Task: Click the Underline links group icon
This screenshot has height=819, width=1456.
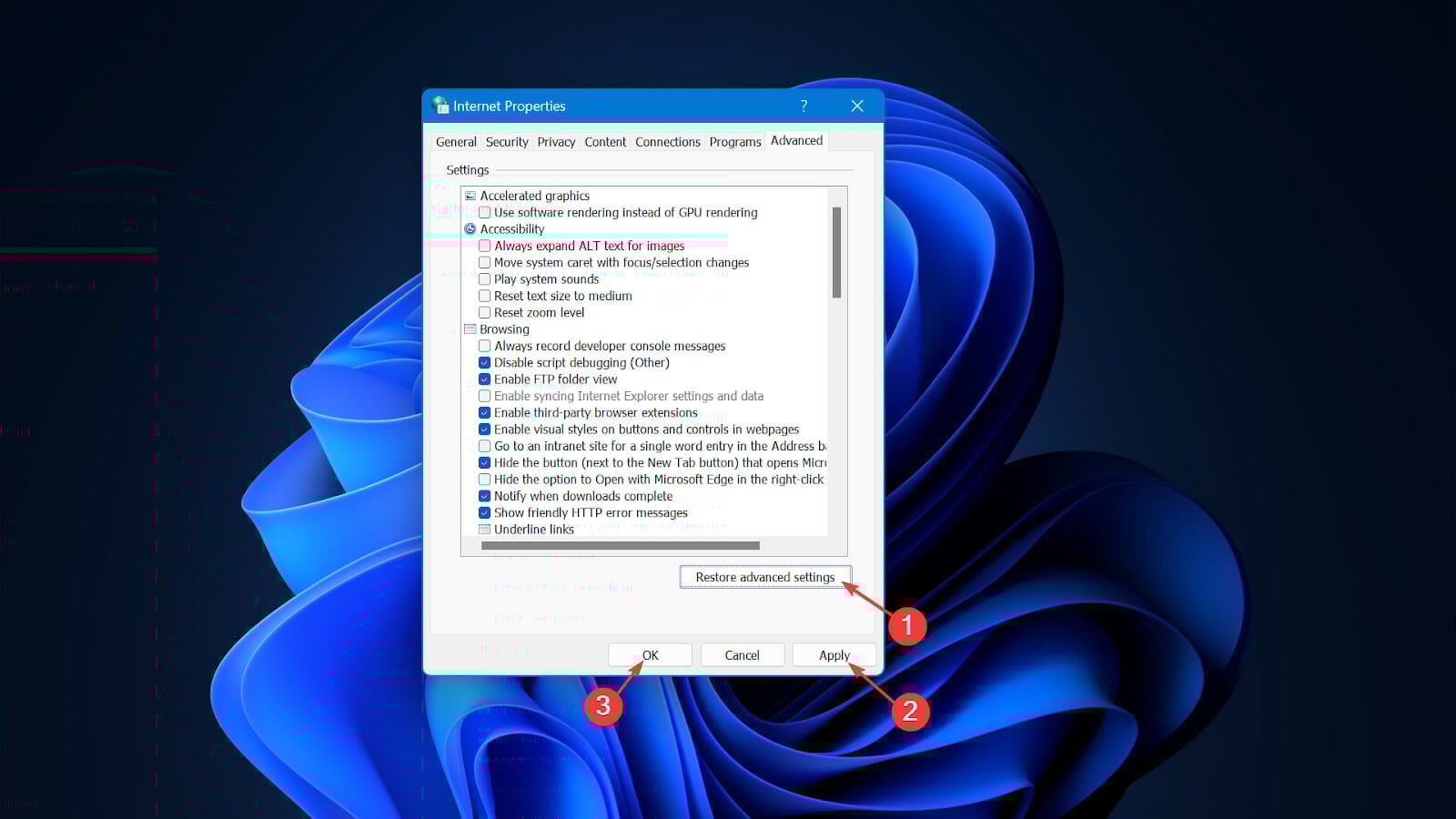Action: coord(484,530)
